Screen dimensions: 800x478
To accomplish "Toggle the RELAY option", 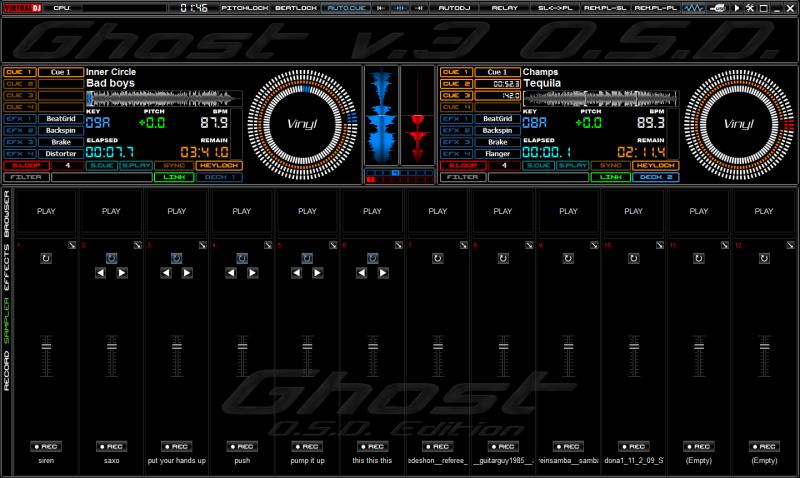I will [x=505, y=8].
